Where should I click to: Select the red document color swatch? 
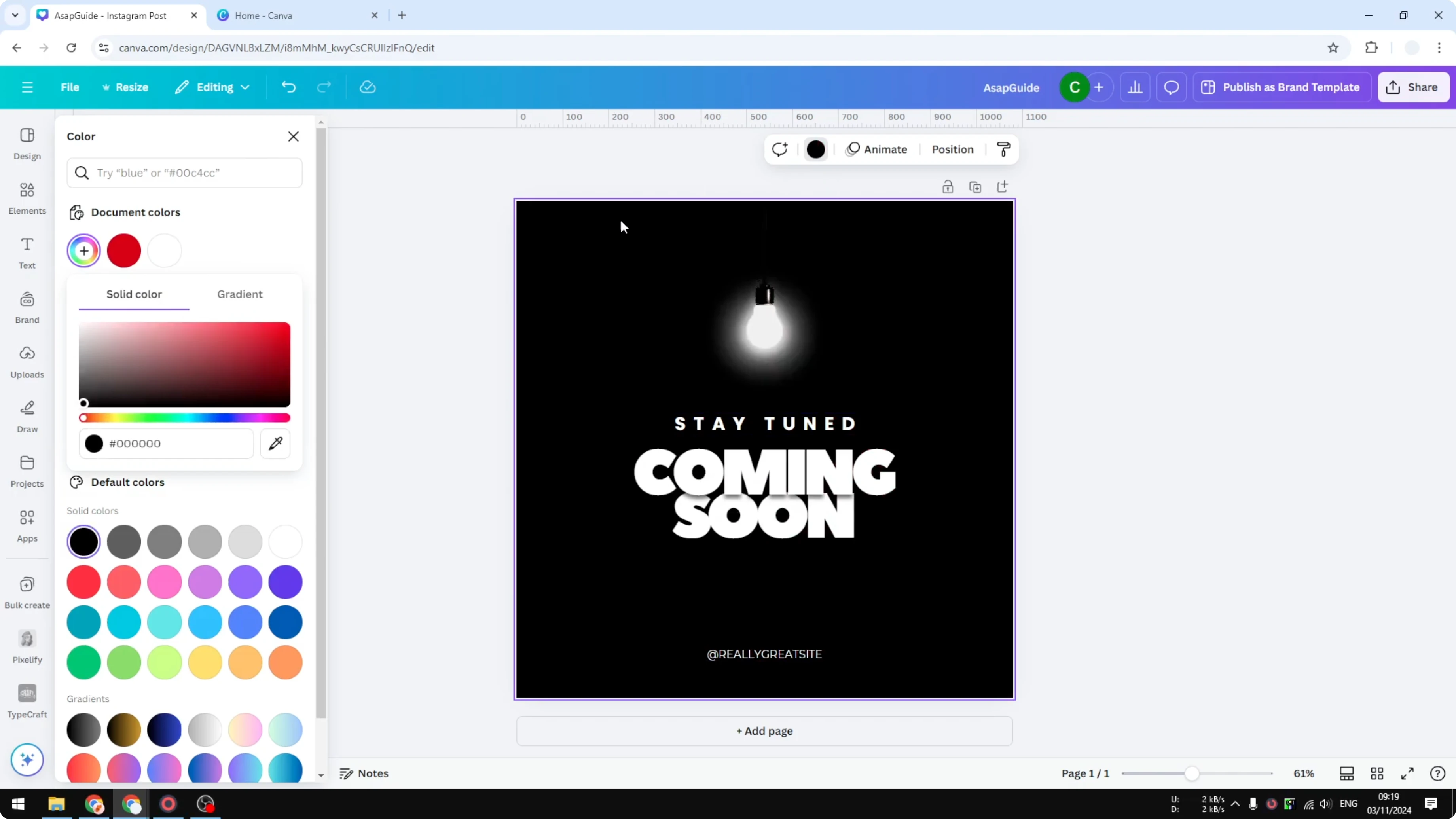click(x=124, y=250)
